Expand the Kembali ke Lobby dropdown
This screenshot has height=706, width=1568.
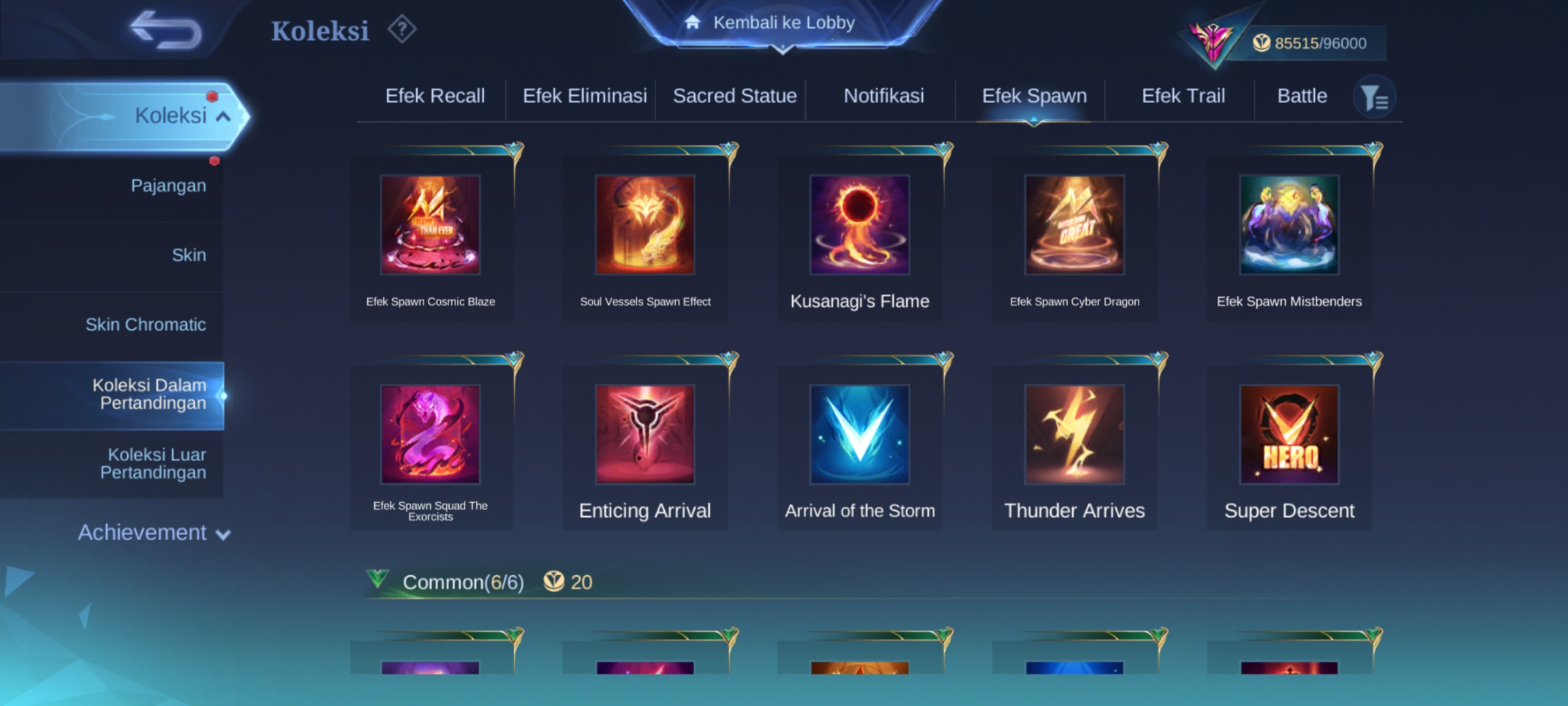pos(783,25)
